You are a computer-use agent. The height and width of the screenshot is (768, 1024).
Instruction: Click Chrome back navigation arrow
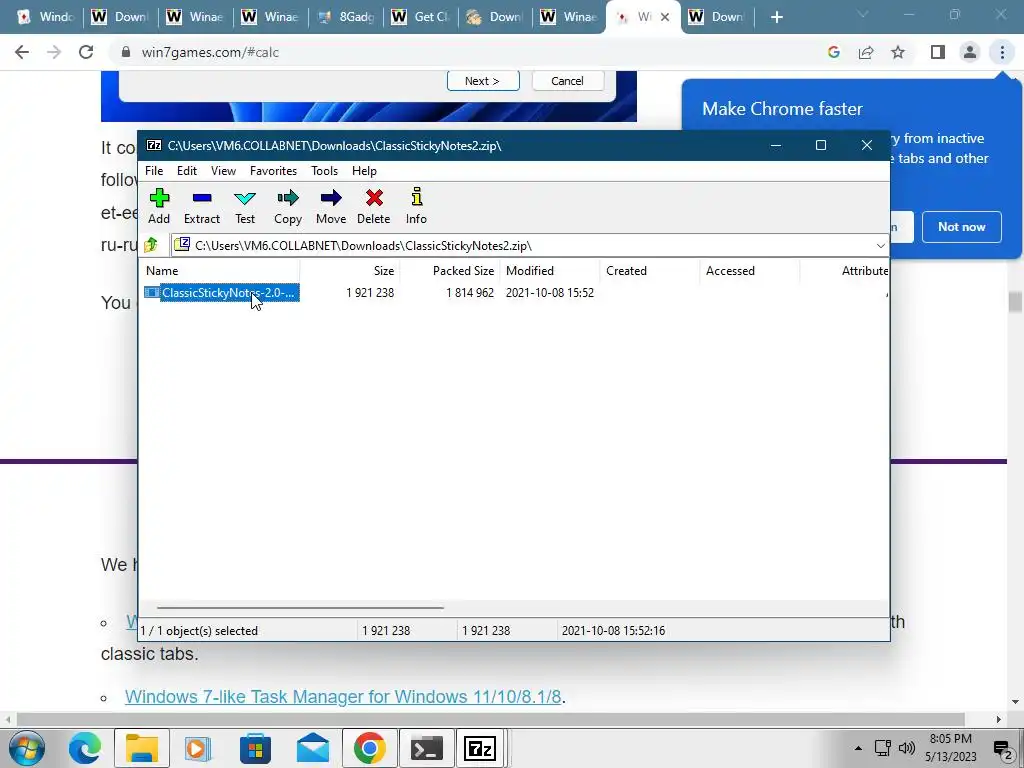coord(22,52)
